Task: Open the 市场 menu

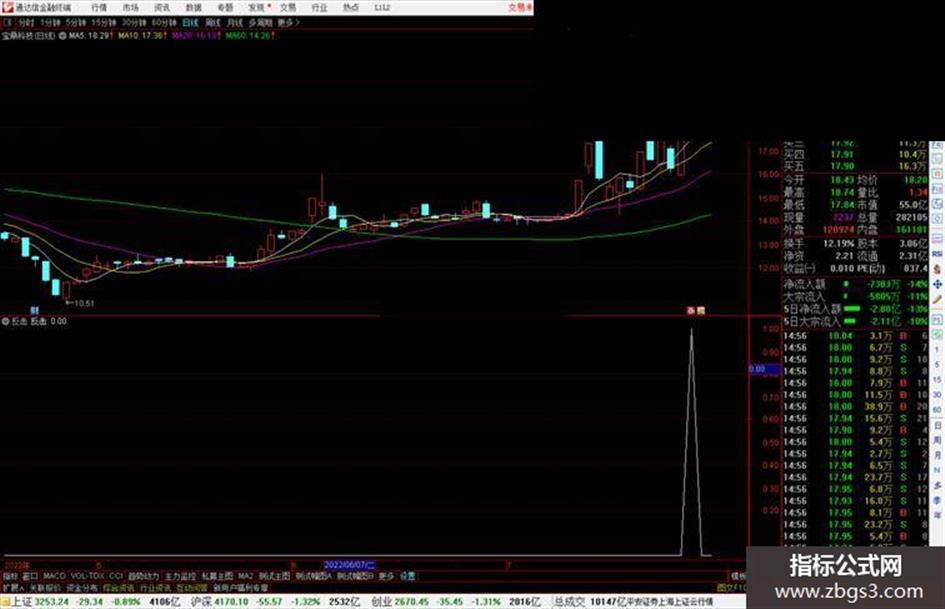Action: click(x=130, y=7)
